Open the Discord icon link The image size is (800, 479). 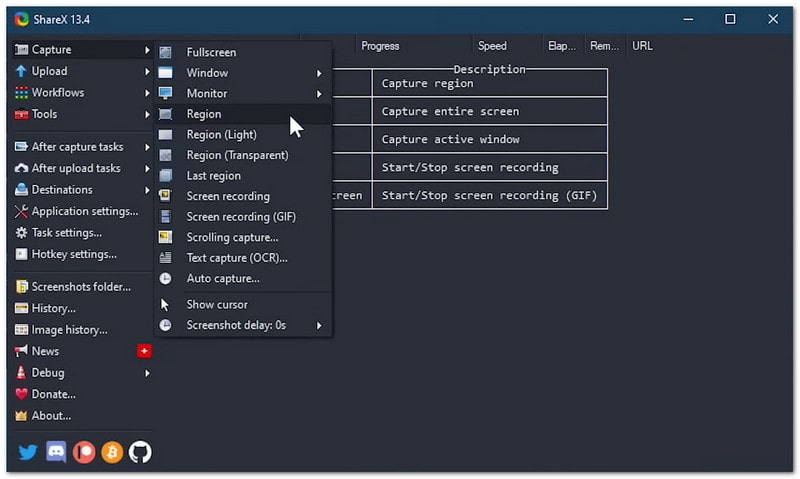(x=56, y=452)
